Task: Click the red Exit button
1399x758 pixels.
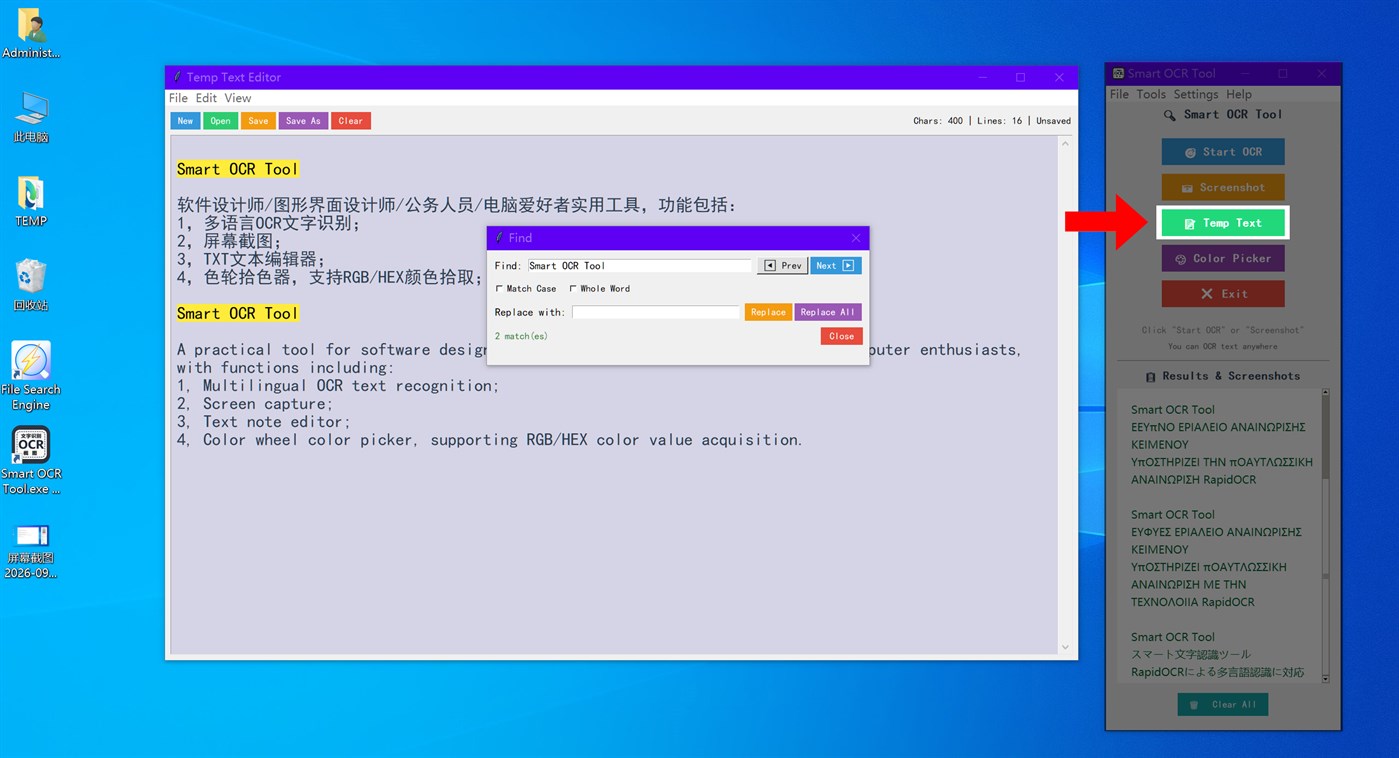Action: [1223, 294]
